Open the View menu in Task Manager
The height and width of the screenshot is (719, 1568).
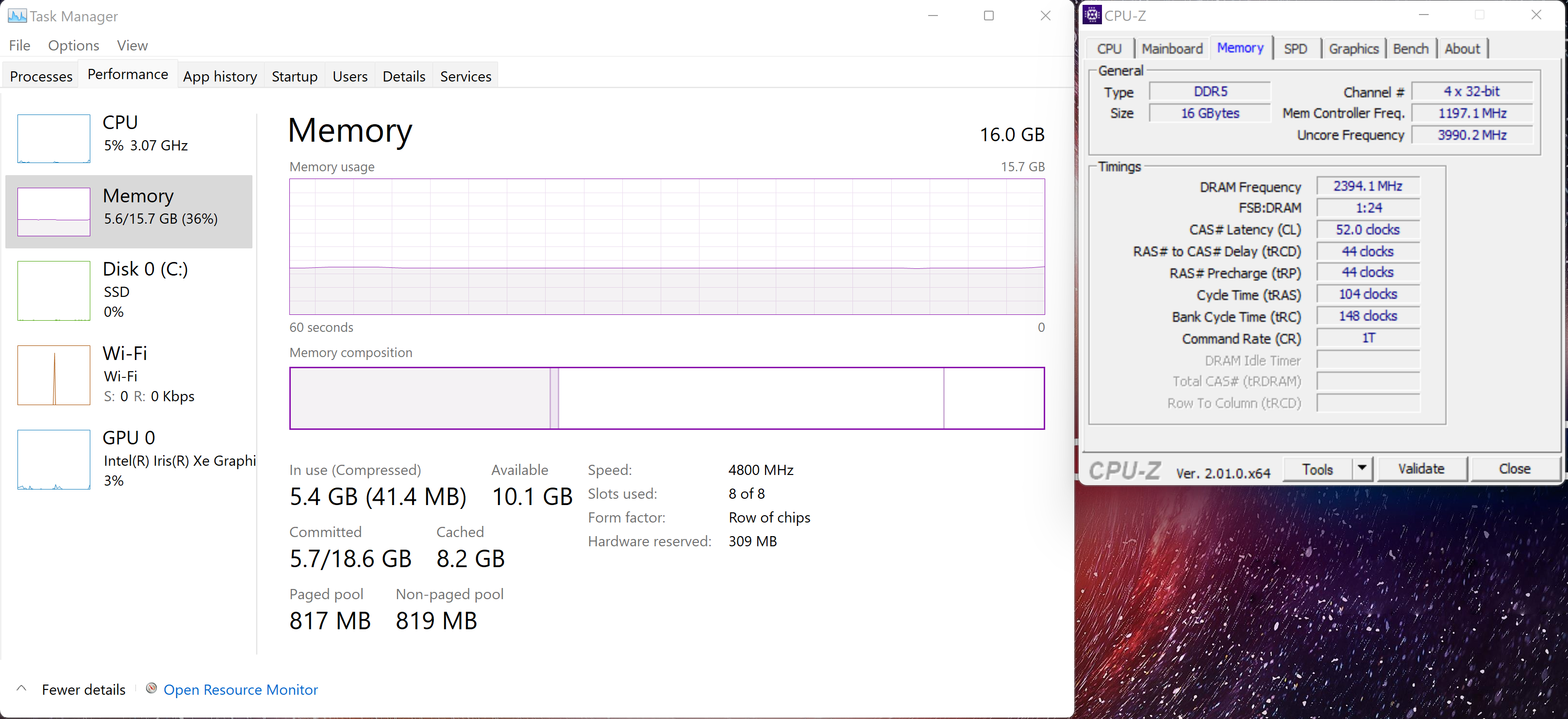[x=132, y=46]
